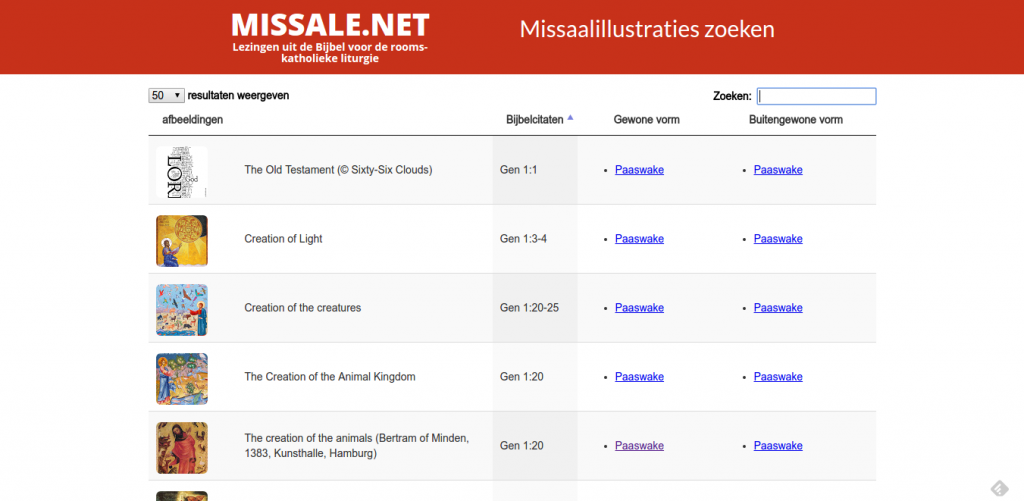The width and height of the screenshot is (1024, 501).
Task: Focus the Zoeken search field
Action: (816, 96)
